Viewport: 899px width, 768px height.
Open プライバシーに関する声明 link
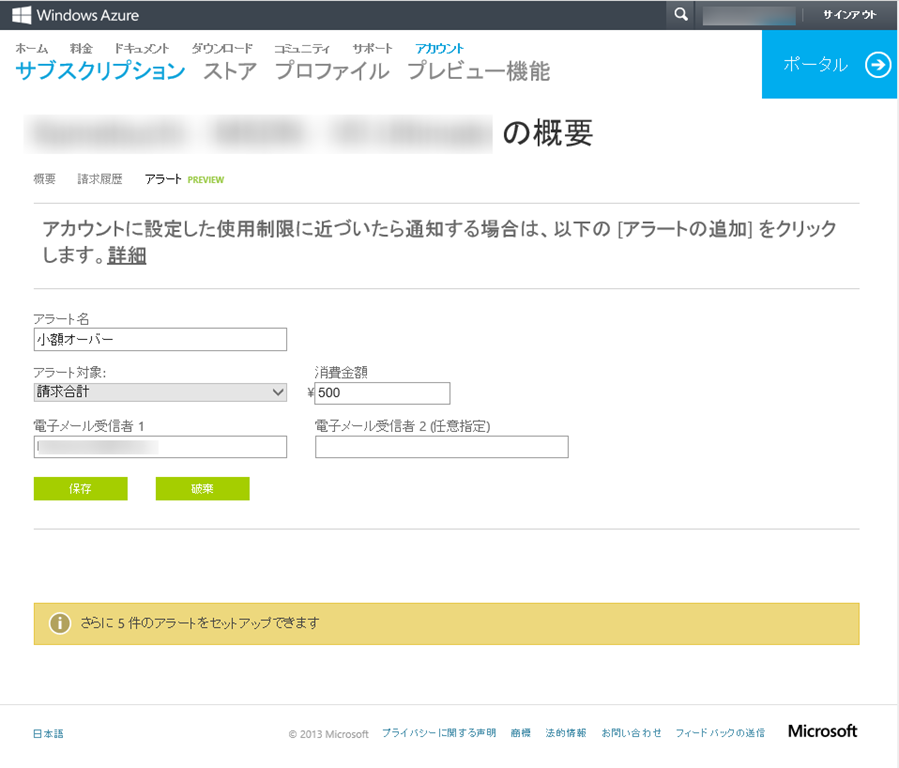(x=439, y=733)
